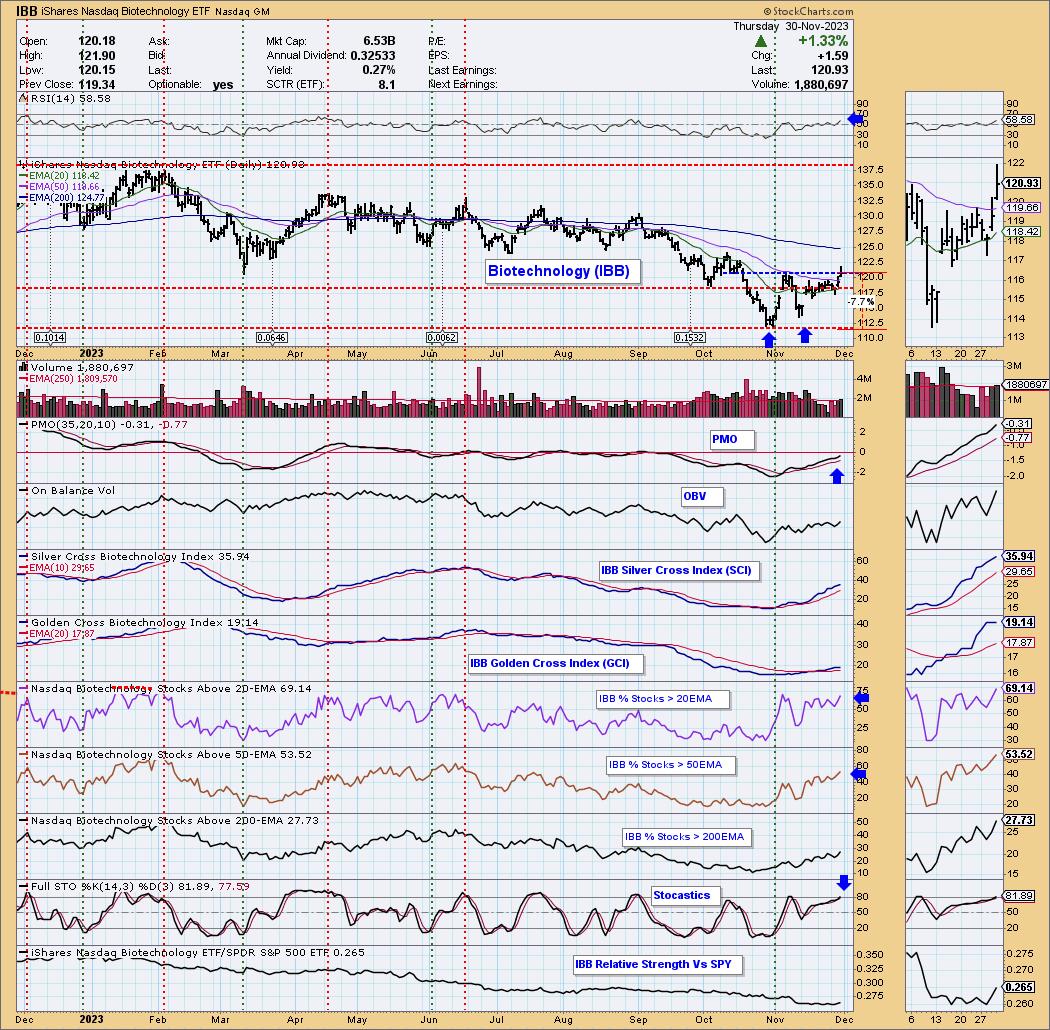Click the 0.0646 label near April
Image resolution: width=1050 pixels, height=1030 pixels.
point(272,338)
